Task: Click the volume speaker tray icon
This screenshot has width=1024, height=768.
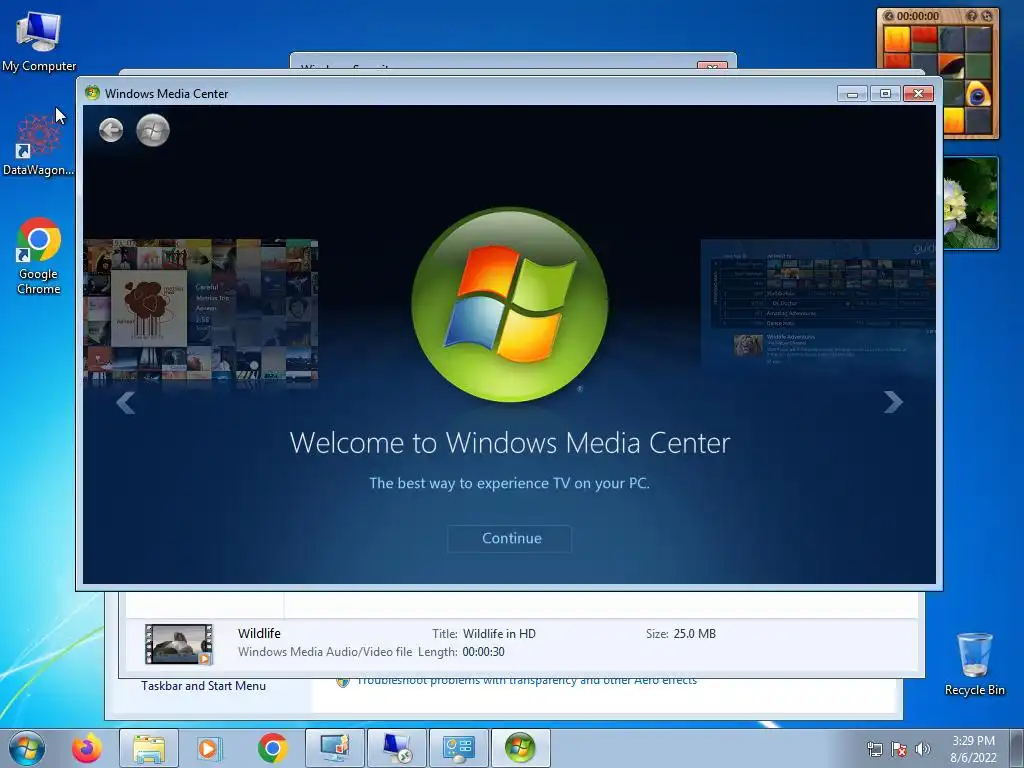Action: coord(923,749)
